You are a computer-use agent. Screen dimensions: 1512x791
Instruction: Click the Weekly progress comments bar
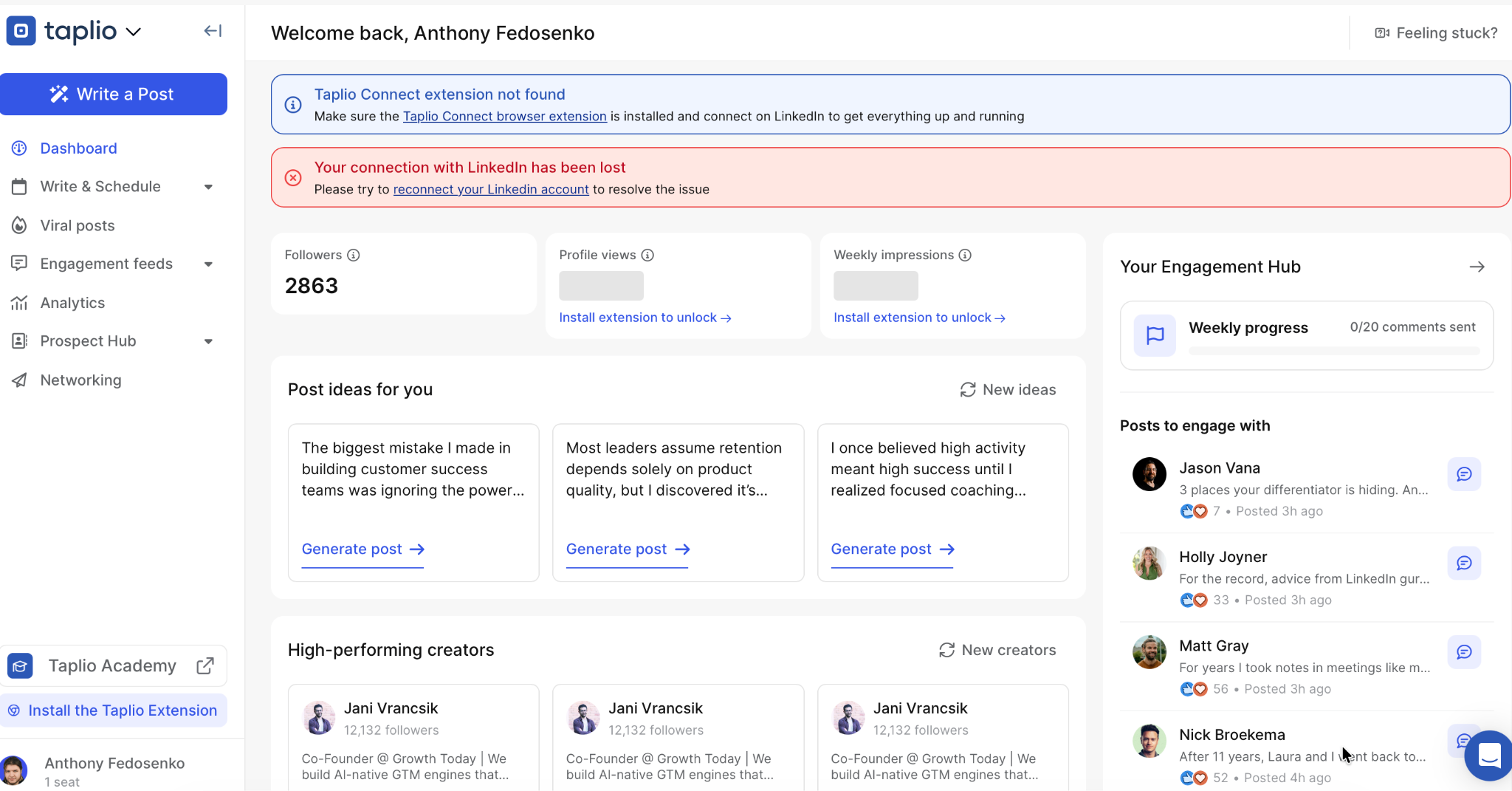(x=1334, y=350)
